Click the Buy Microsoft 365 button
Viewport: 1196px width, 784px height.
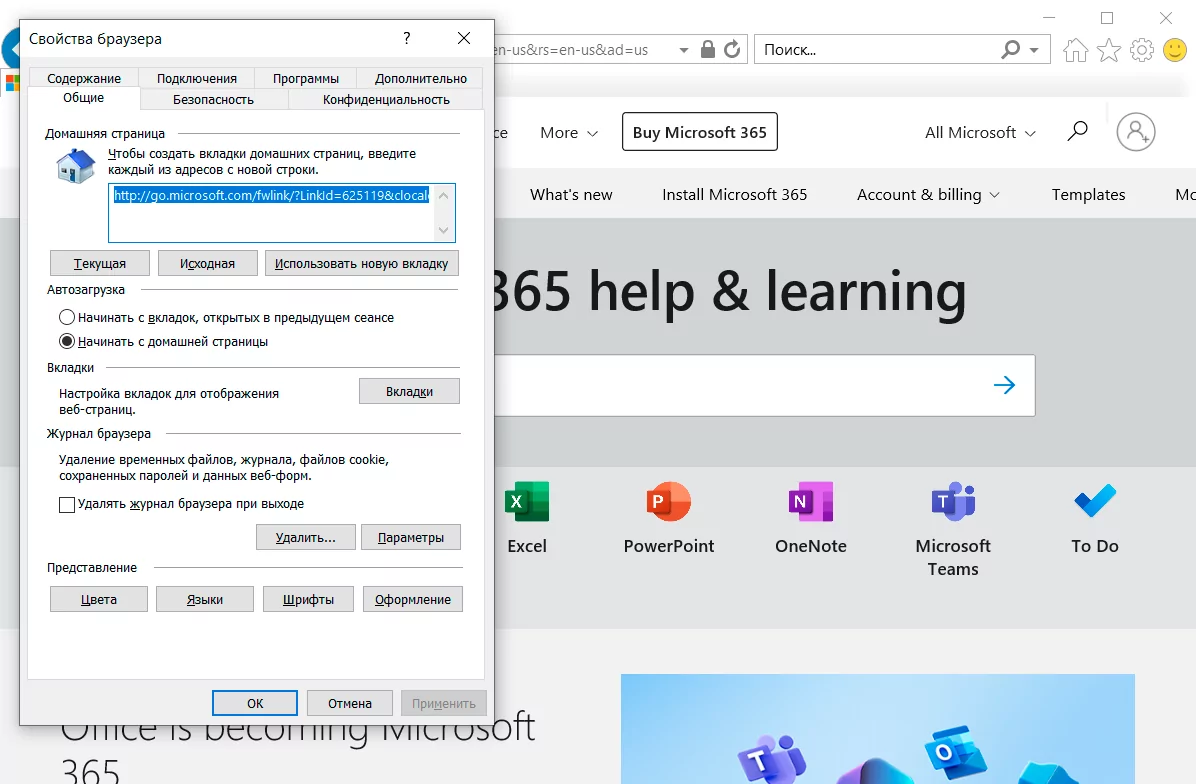(699, 132)
